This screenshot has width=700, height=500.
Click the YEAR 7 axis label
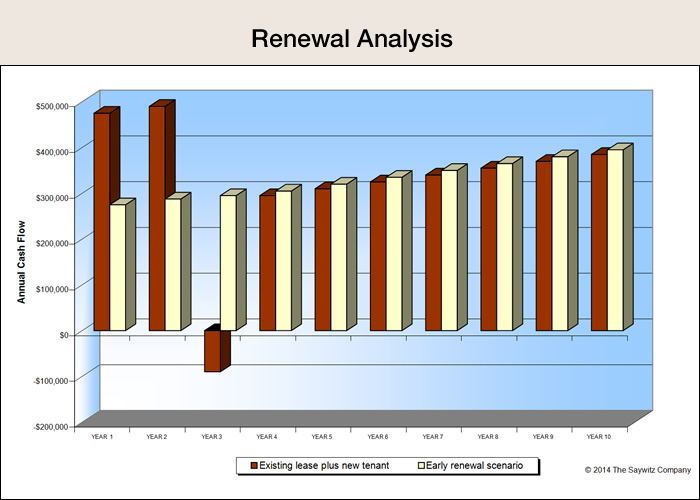click(x=433, y=437)
